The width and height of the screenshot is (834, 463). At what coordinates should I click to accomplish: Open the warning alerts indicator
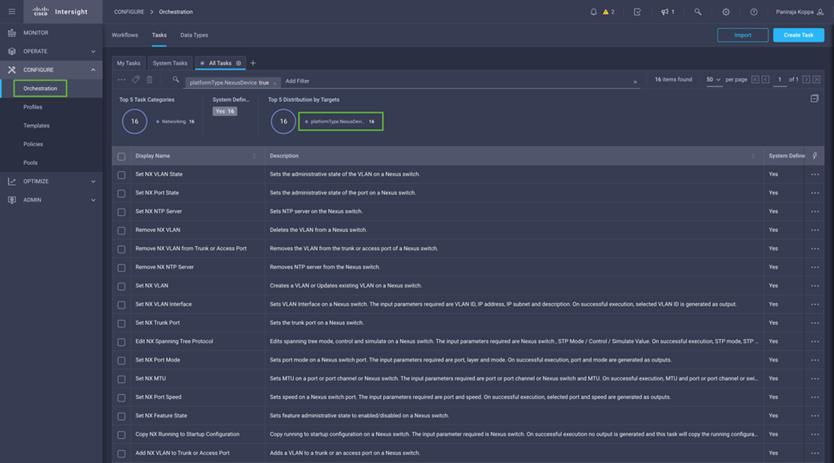[x=608, y=12]
